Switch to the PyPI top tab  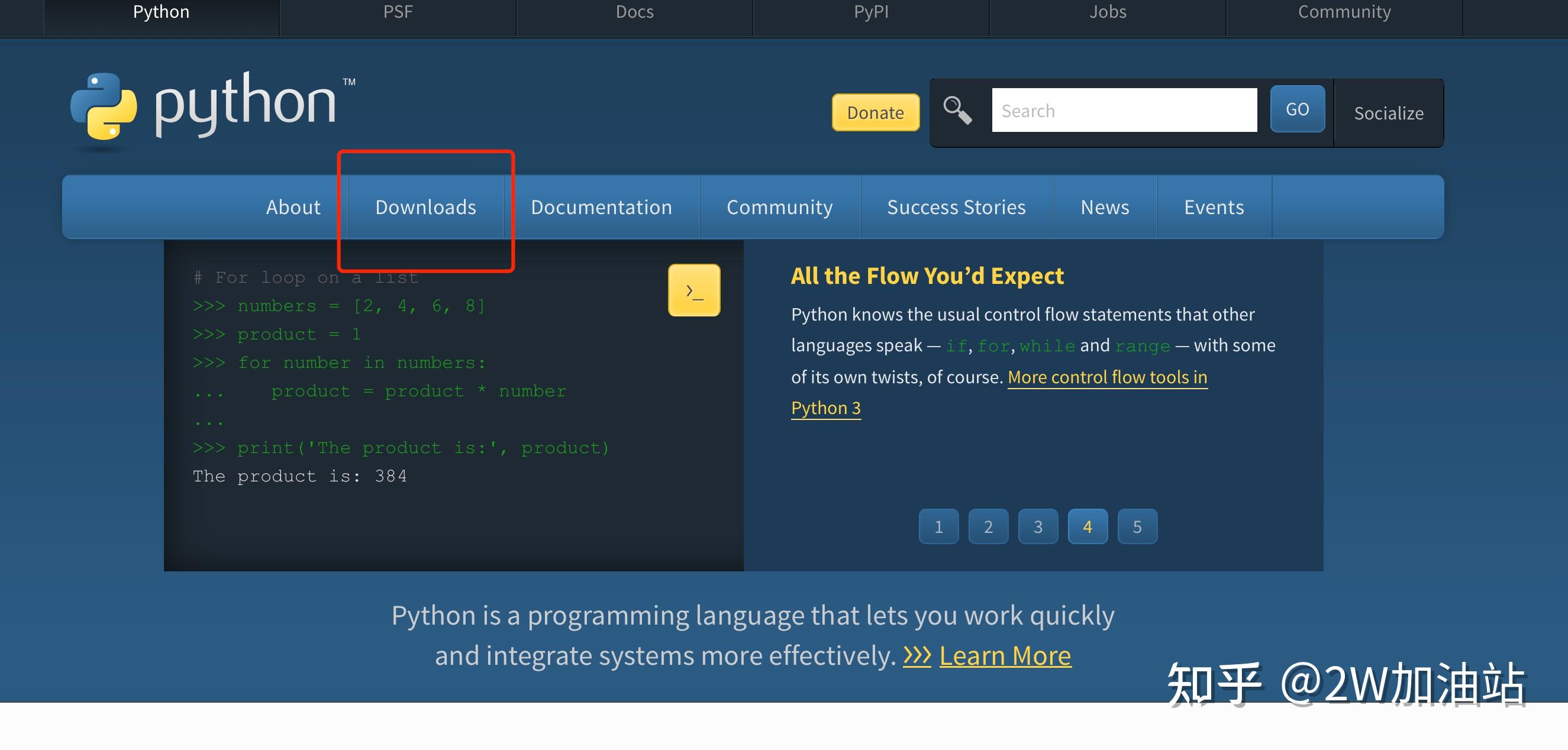click(871, 12)
